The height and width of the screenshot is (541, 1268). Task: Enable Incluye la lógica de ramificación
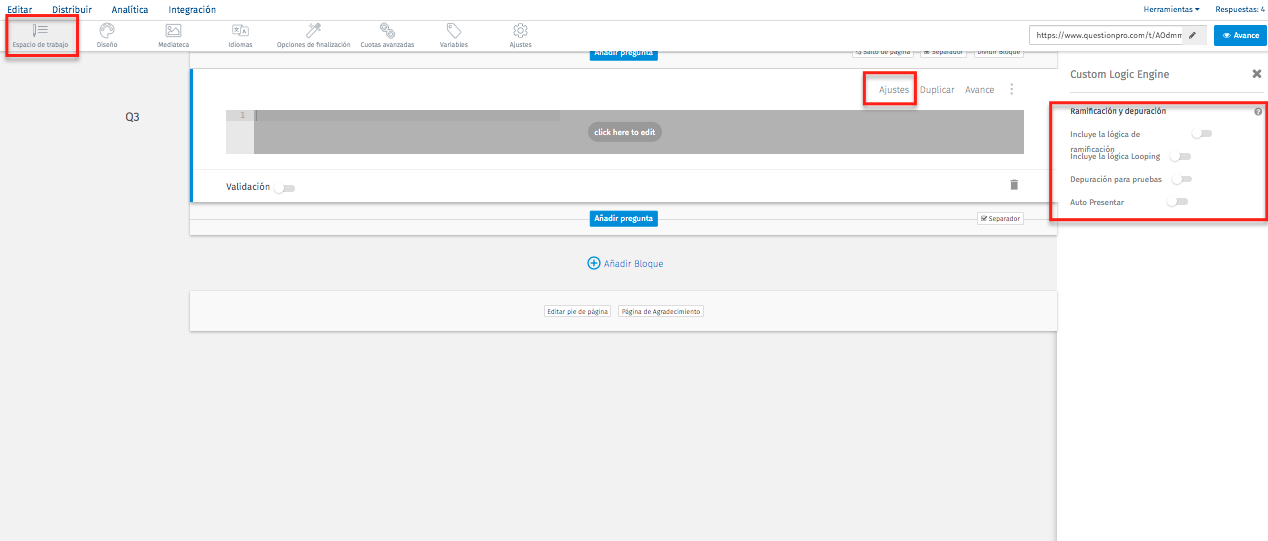pyautogui.click(x=1201, y=133)
